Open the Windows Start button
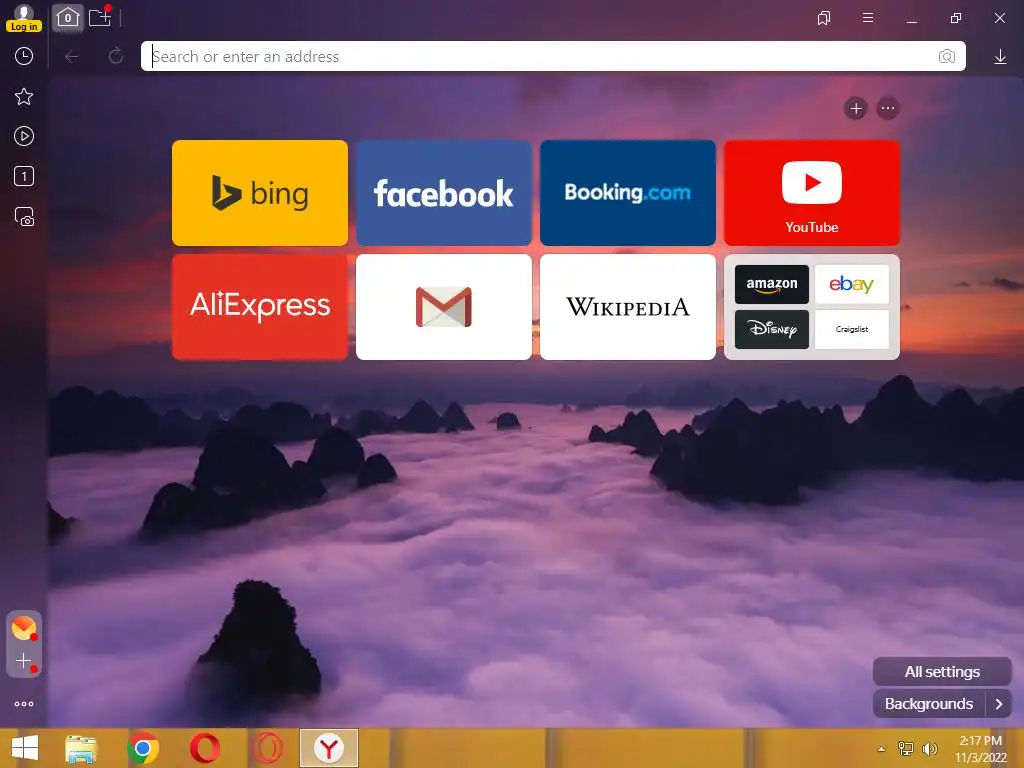 pyautogui.click(x=25, y=748)
